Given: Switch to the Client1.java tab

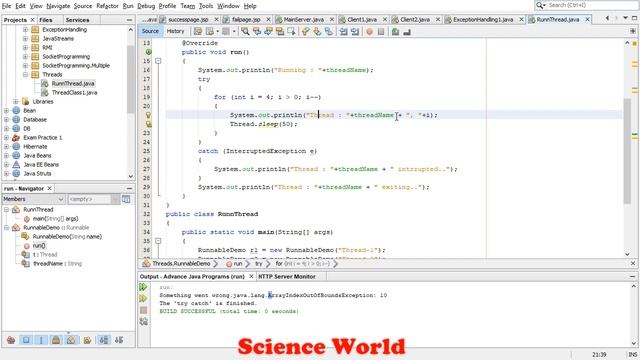Looking at the screenshot, I should point(362,20).
